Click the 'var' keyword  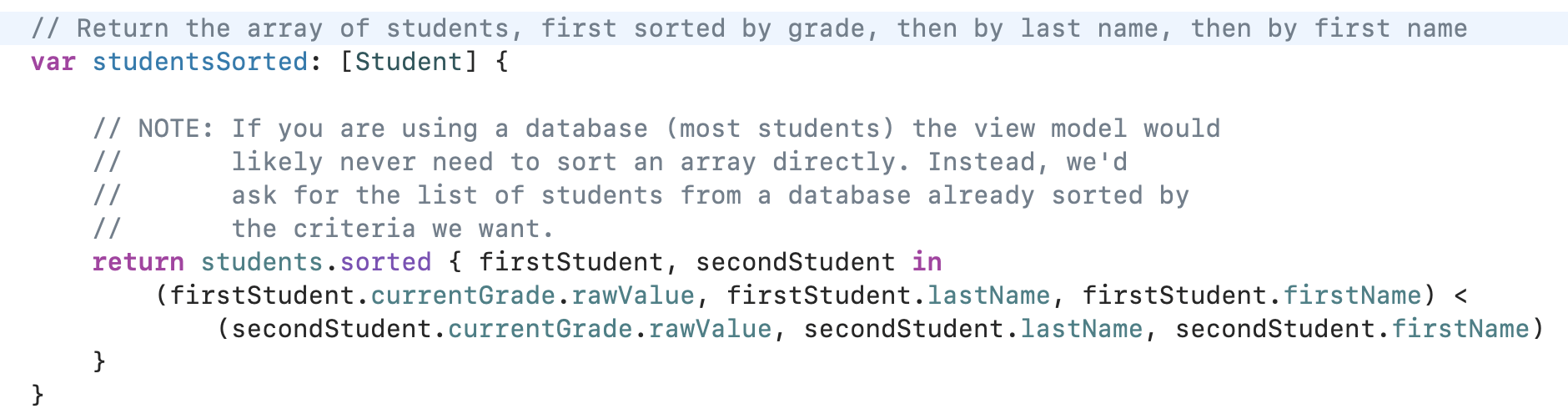pos(53,62)
